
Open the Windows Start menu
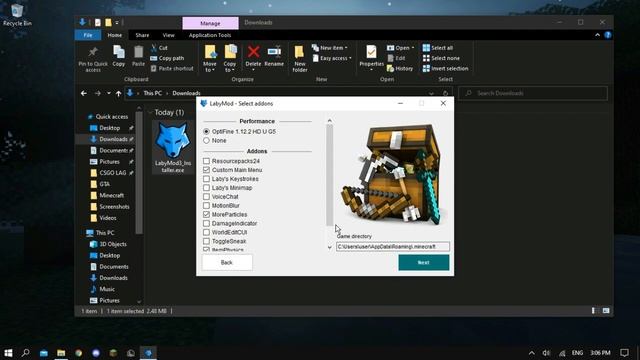pos(8,353)
